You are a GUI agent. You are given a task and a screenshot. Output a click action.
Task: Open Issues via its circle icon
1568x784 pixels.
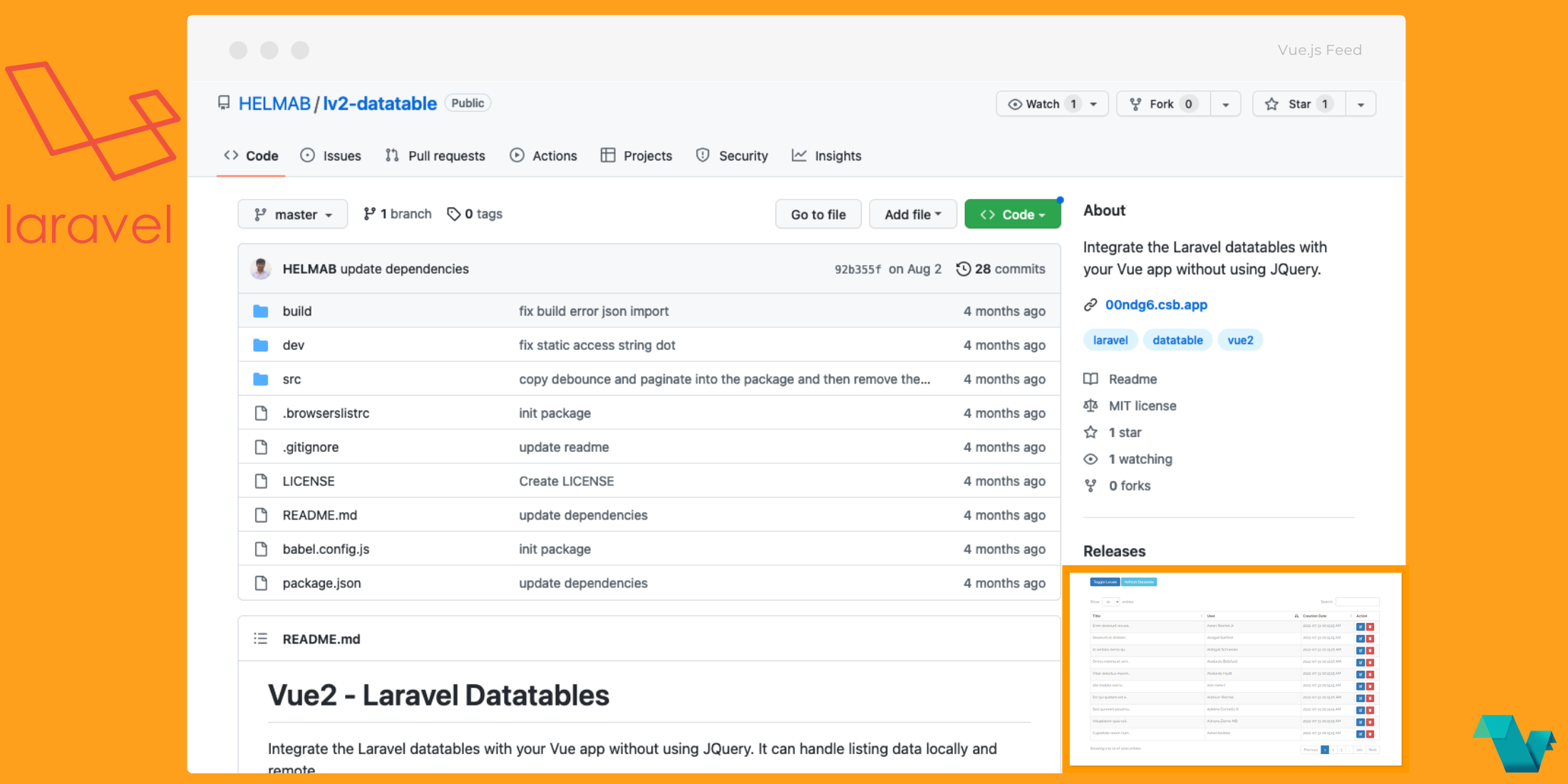(x=308, y=155)
